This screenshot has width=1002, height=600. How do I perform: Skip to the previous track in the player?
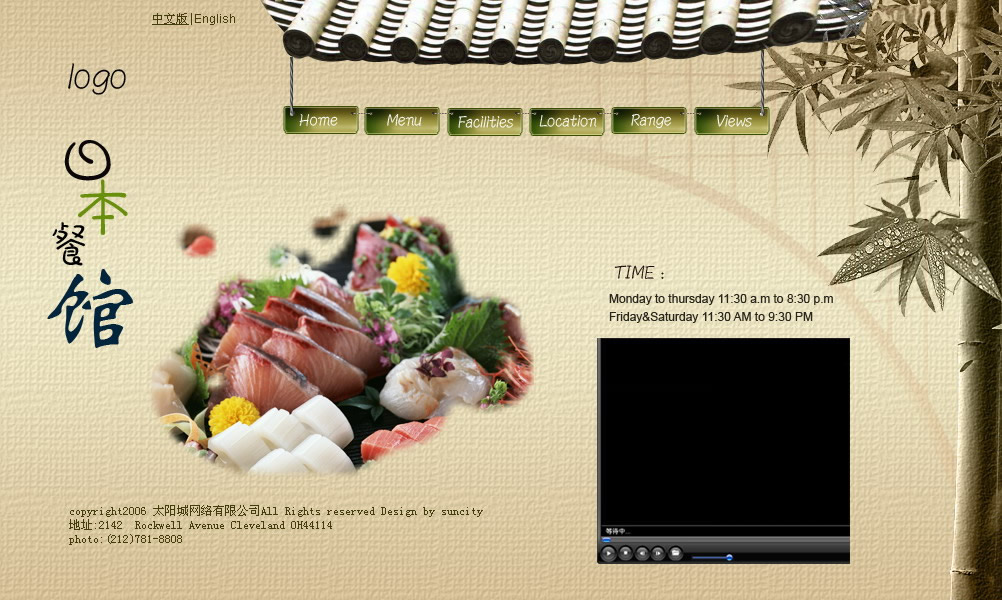642,553
